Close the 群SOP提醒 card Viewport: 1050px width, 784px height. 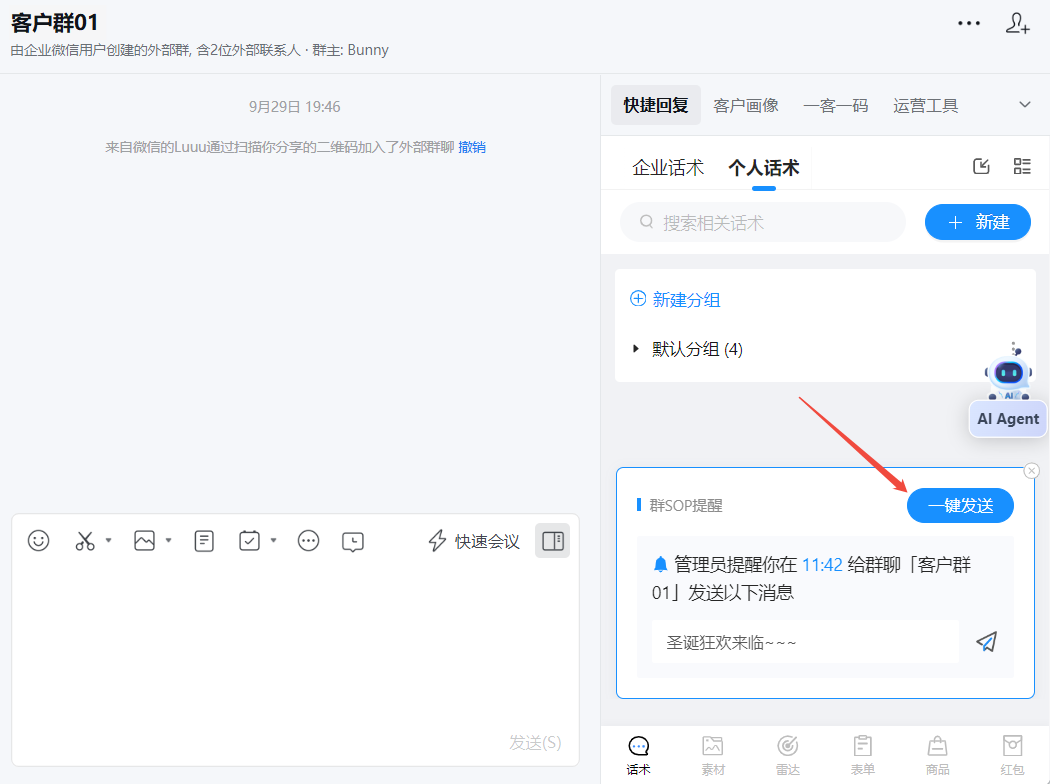coord(1032,470)
